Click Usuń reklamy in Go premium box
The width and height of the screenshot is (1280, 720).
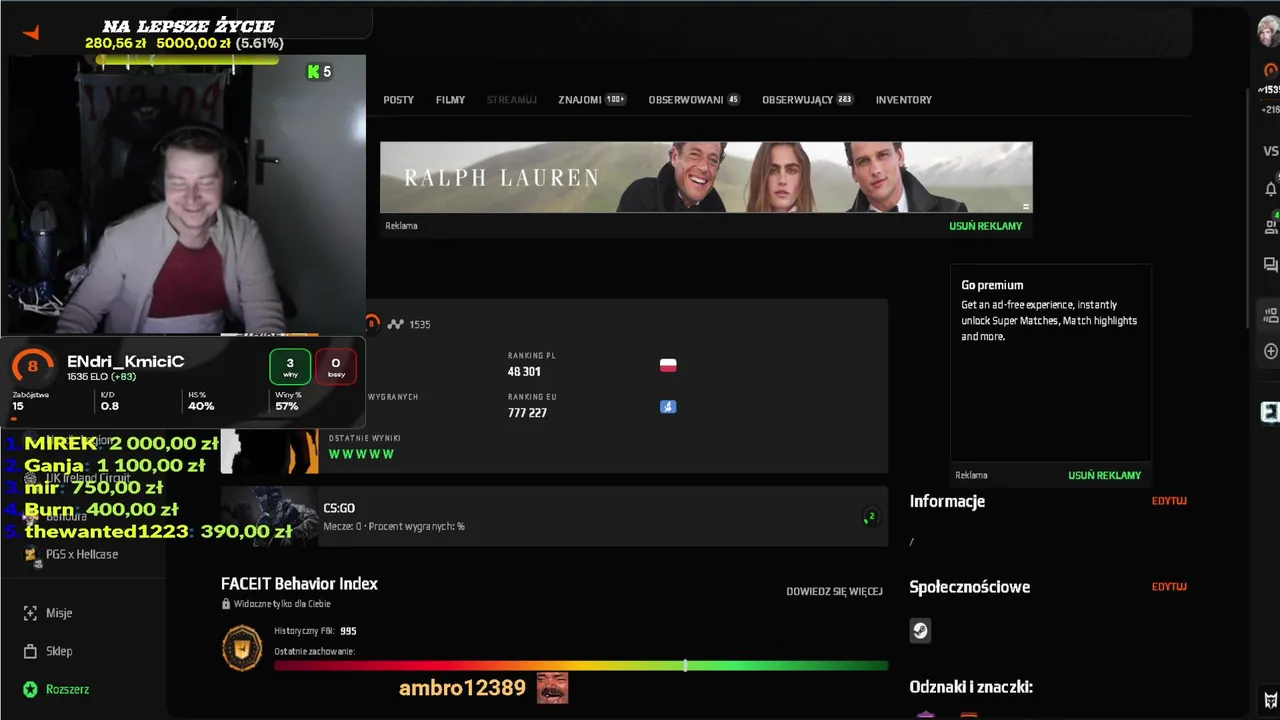(1104, 475)
